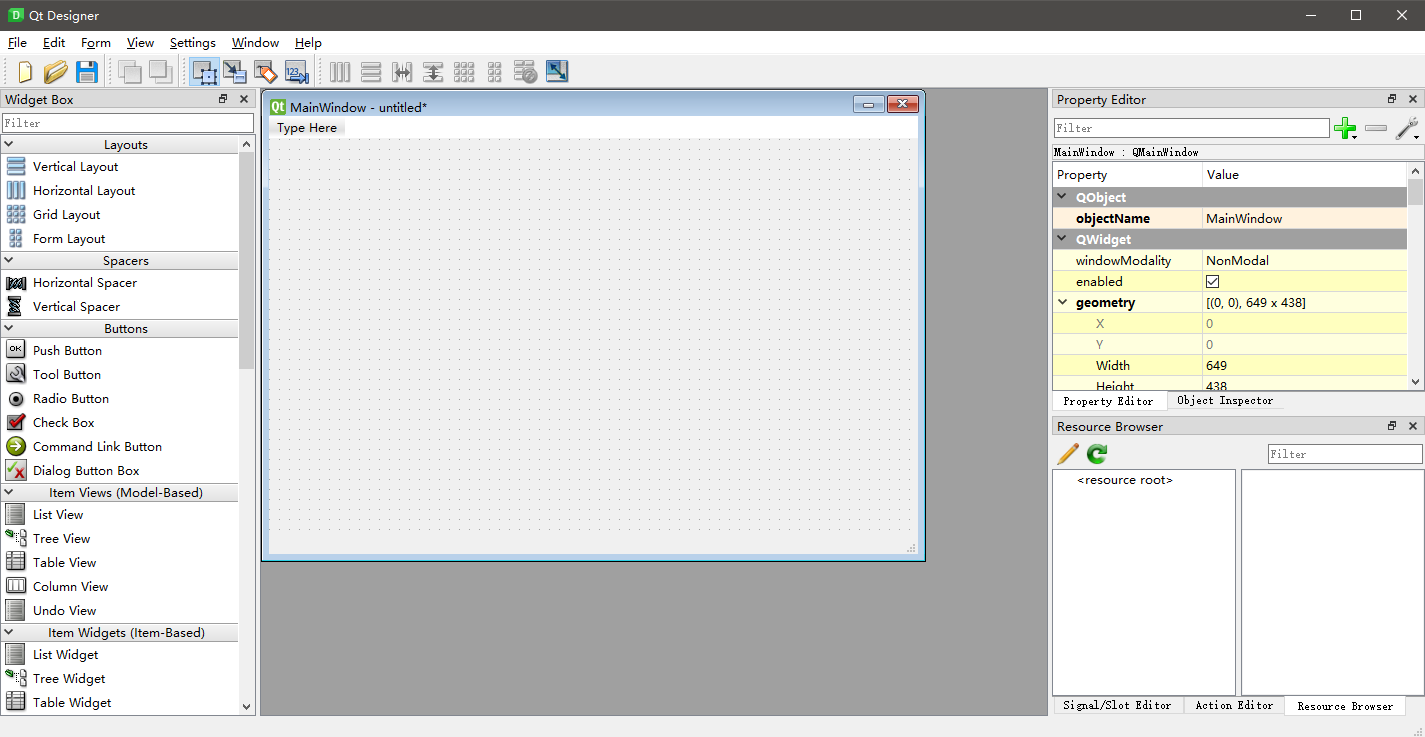Screen dimensions: 1425x737
Task: Click Property Editor scroll down arrow
Action: click(x=1414, y=382)
